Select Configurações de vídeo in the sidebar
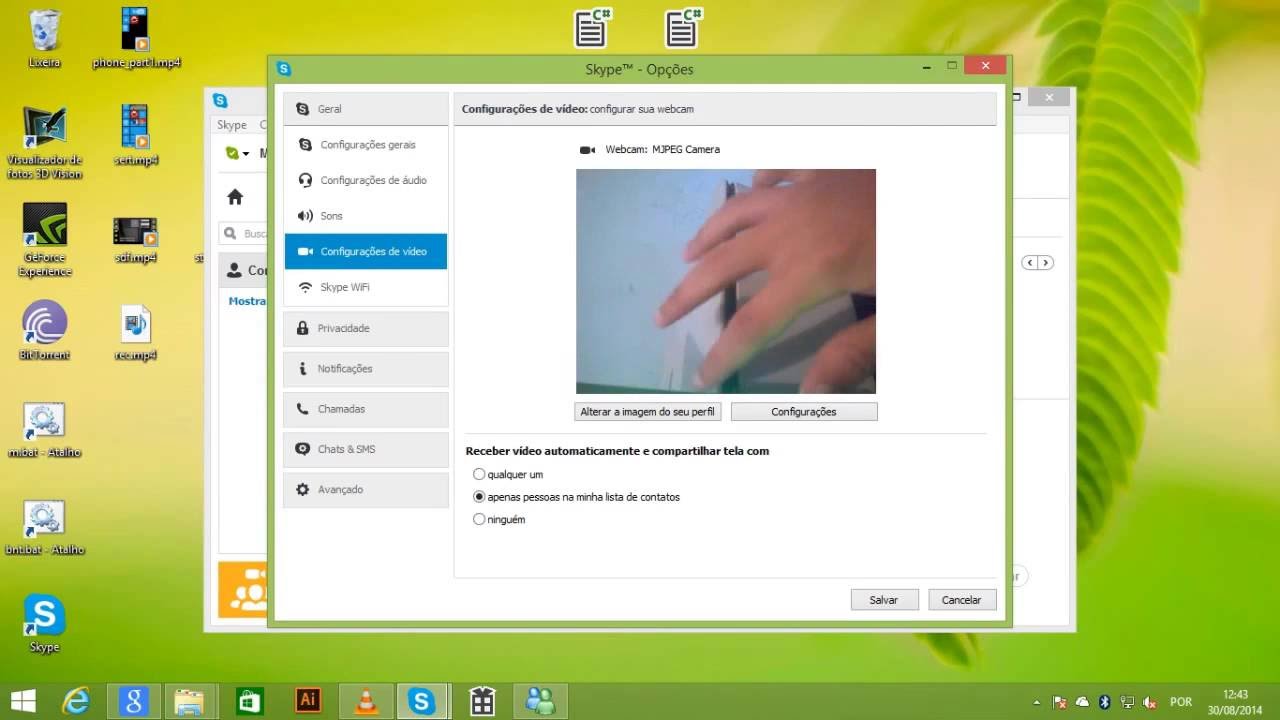This screenshot has width=1280, height=720. point(366,251)
